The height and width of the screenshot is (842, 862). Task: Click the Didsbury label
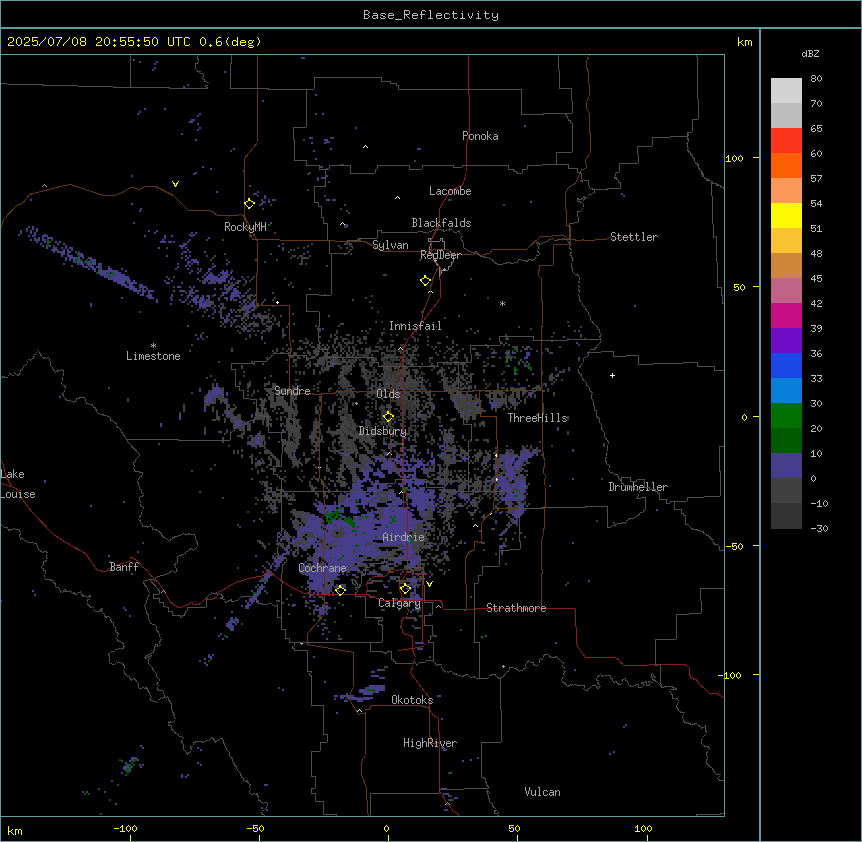pyautogui.click(x=383, y=431)
